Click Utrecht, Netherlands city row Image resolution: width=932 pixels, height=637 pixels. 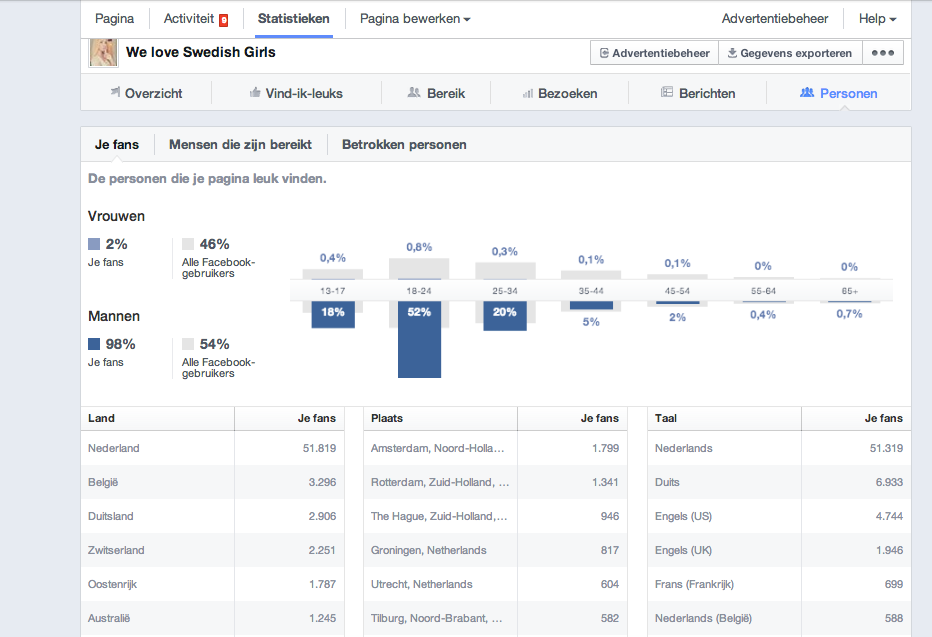click(x=495, y=584)
